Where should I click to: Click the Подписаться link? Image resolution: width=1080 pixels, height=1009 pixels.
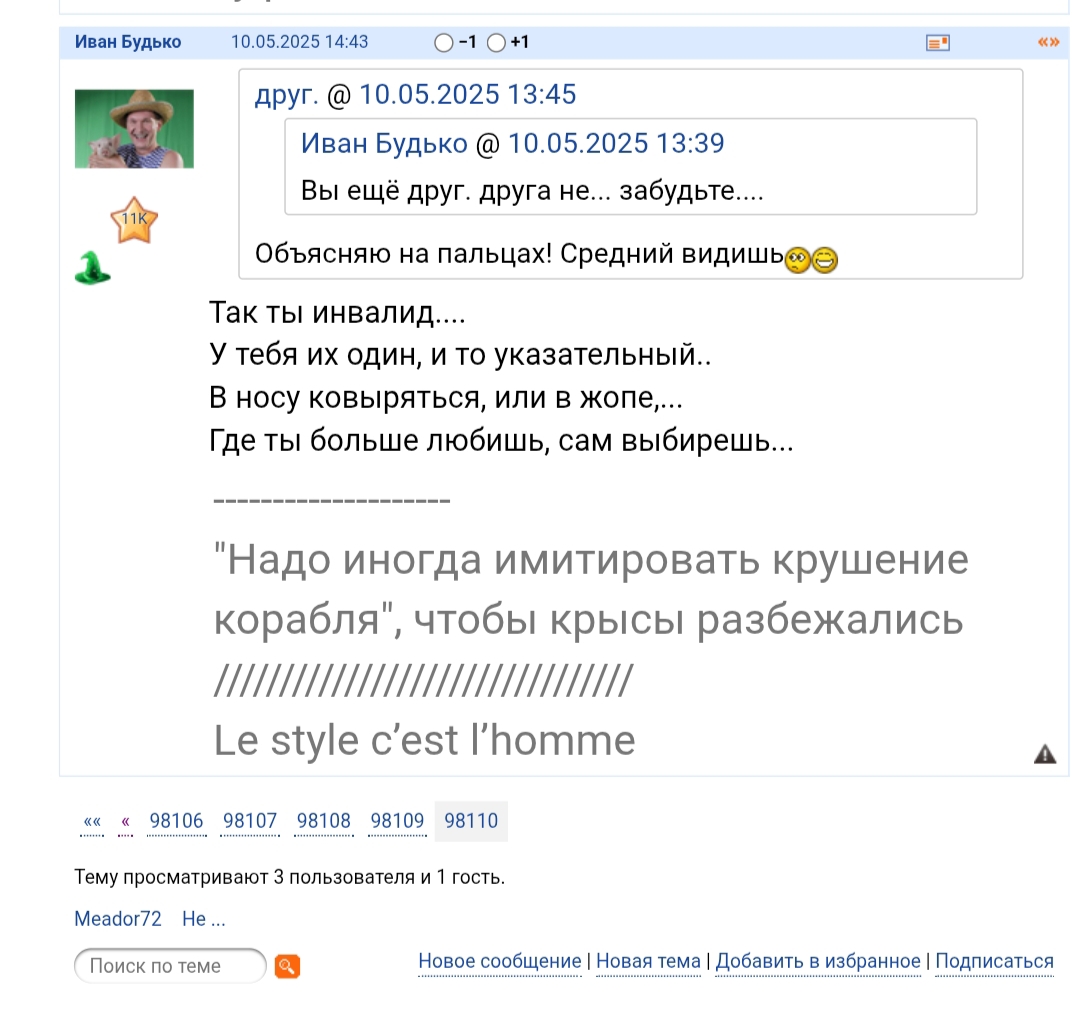tap(995, 961)
